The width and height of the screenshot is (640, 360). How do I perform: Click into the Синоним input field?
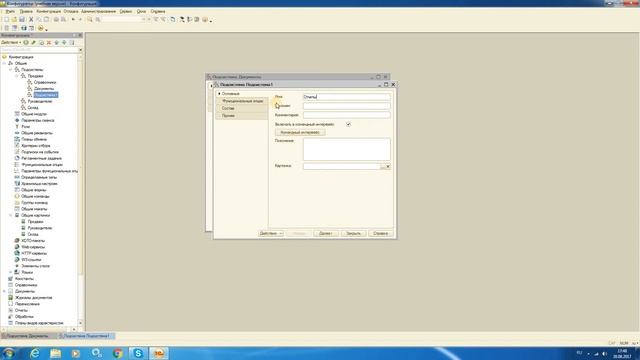pos(347,106)
